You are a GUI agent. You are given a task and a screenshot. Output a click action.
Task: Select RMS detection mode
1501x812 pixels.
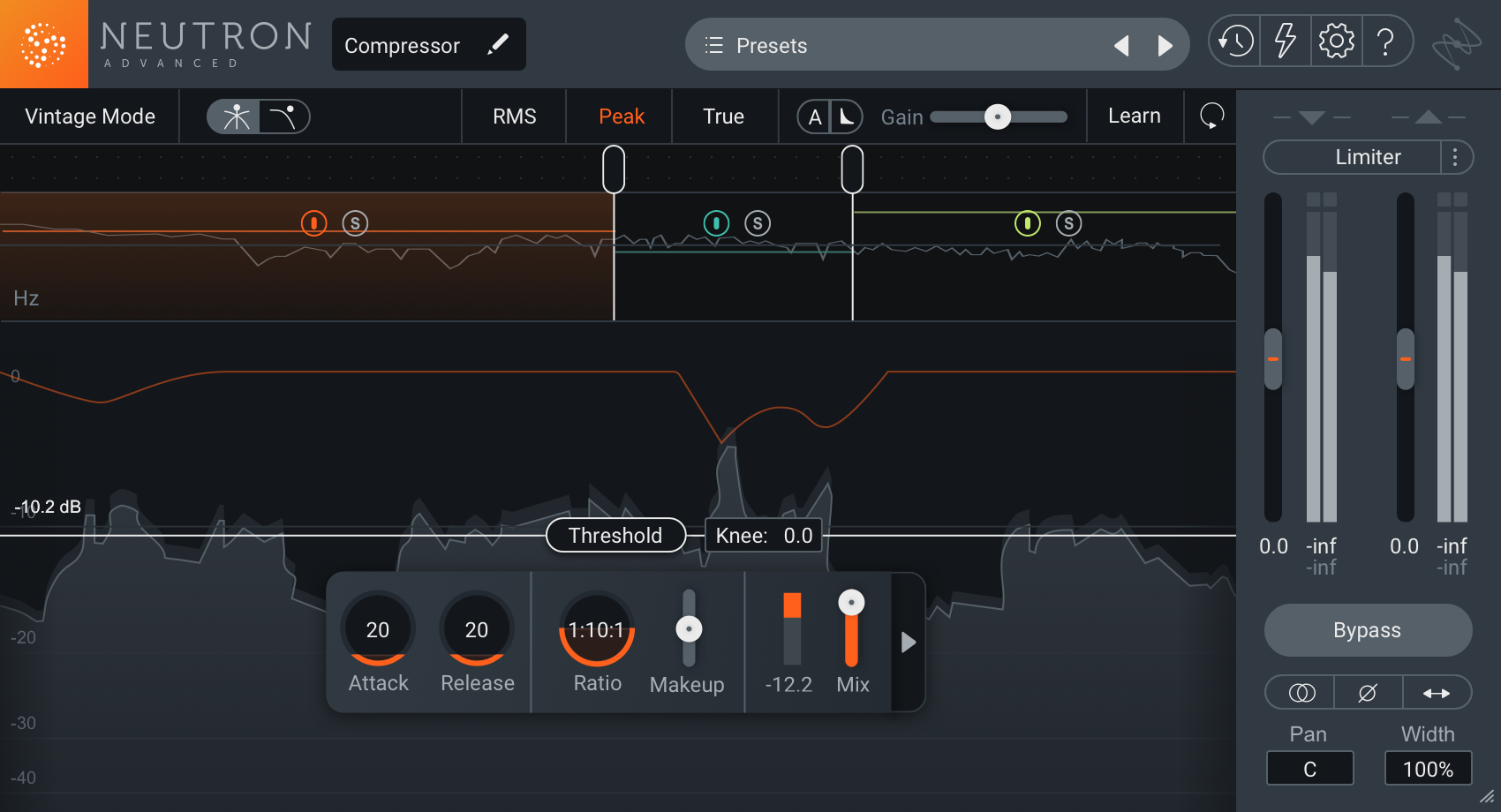(x=514, y=117)
